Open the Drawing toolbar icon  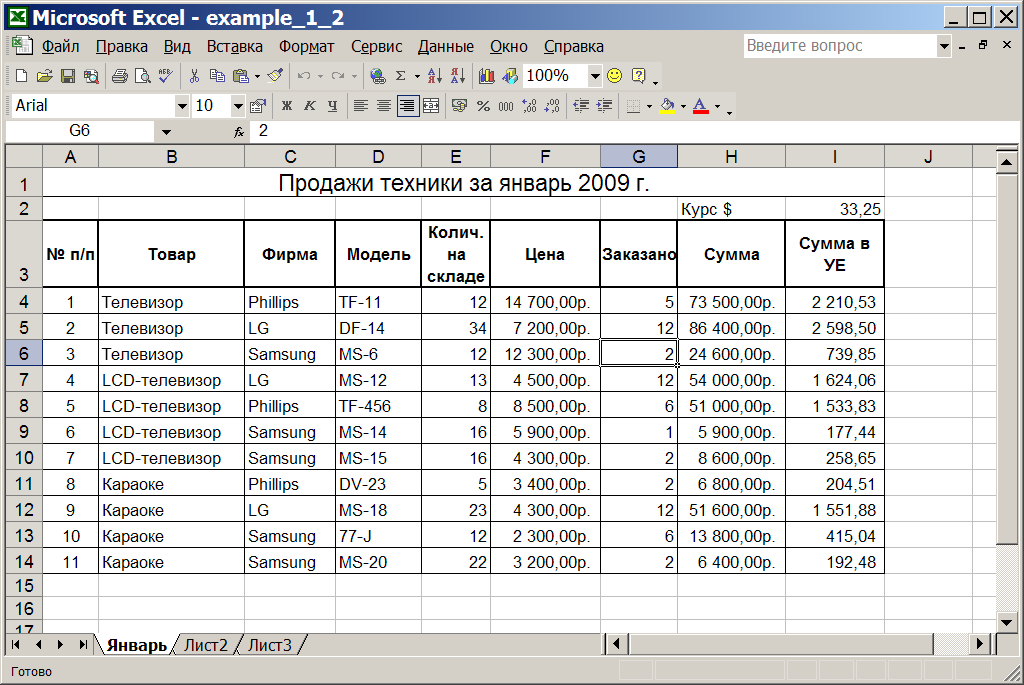point(510,76)
